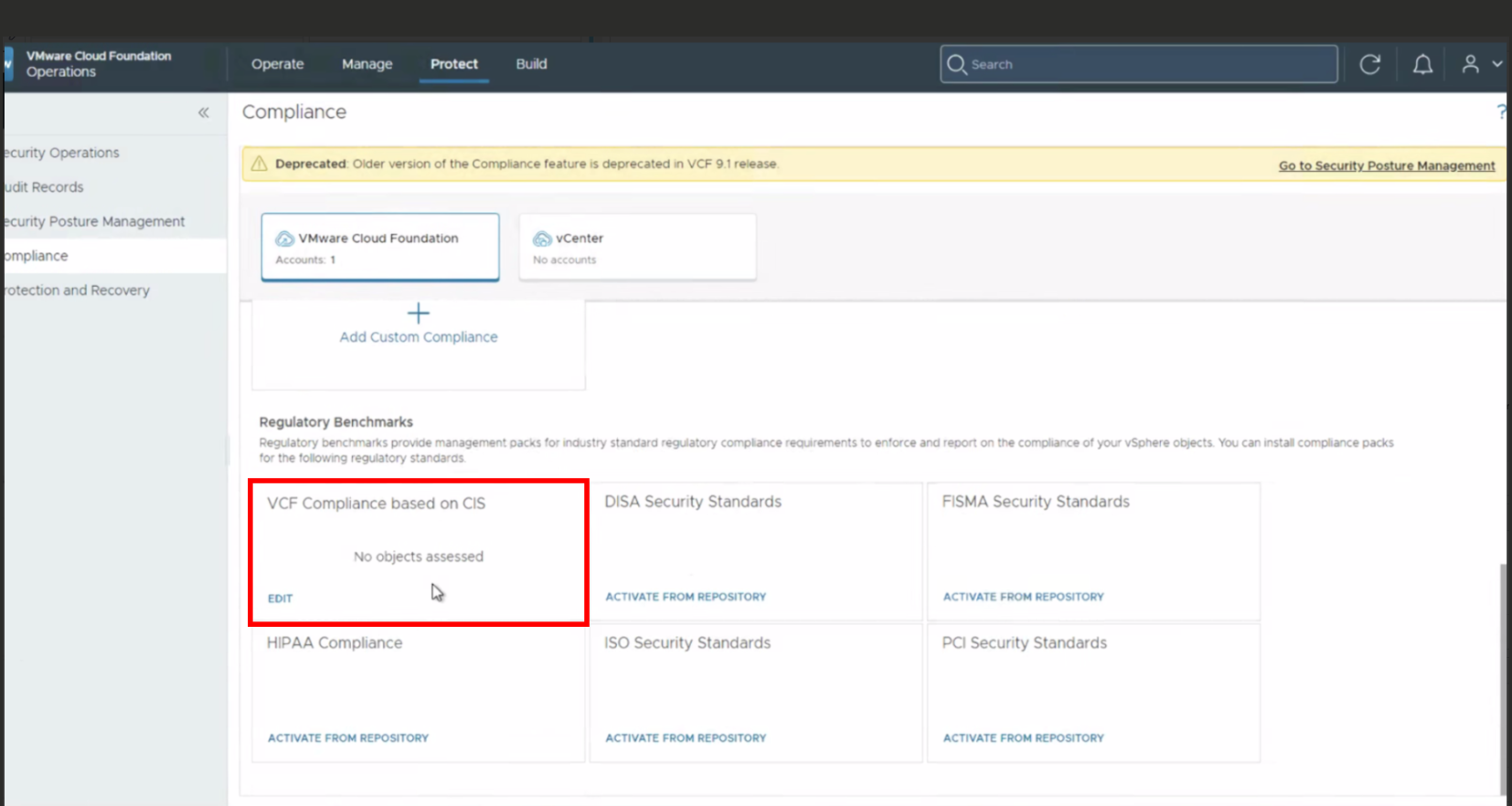The image size is (1512, 806).
Task: Select the VMware Cloud Foundation card
Action: (380, 247)
